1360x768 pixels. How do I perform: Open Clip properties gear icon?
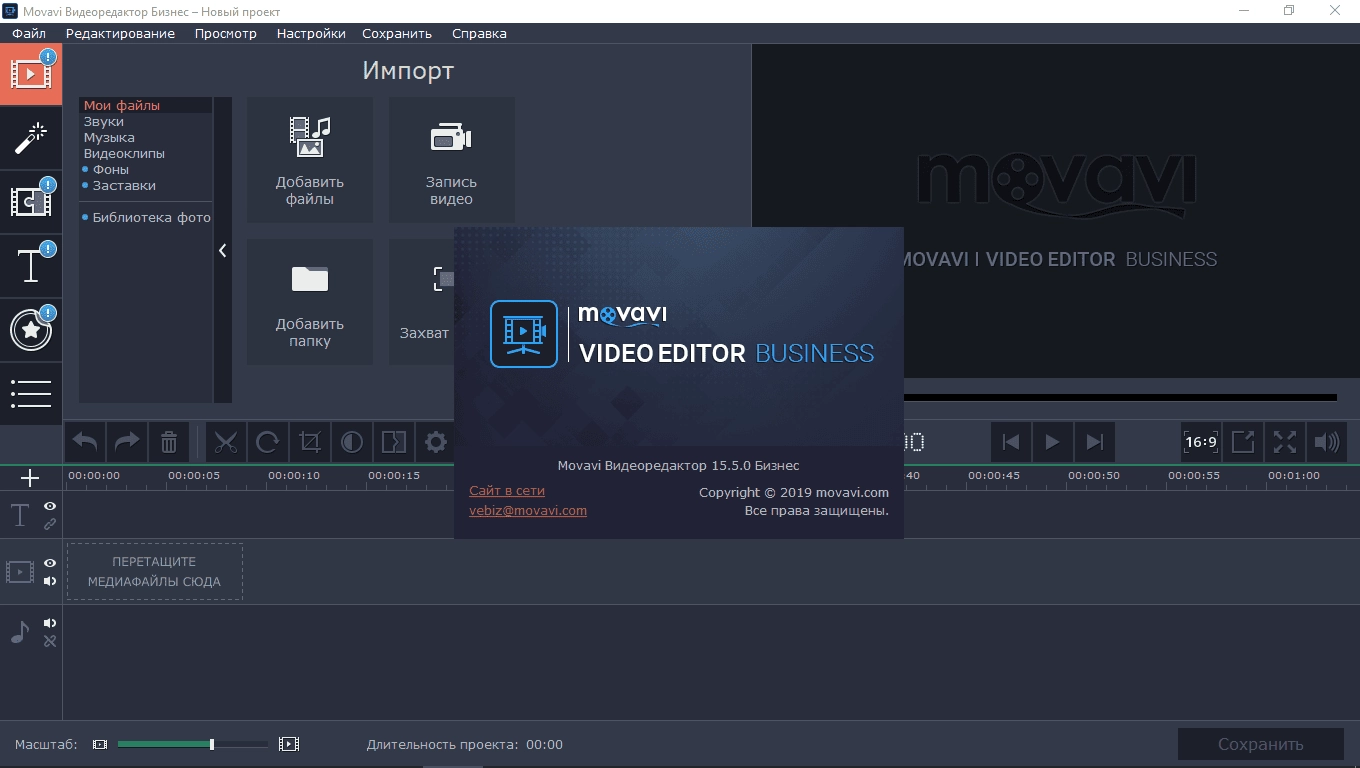(x=436, y=442)
